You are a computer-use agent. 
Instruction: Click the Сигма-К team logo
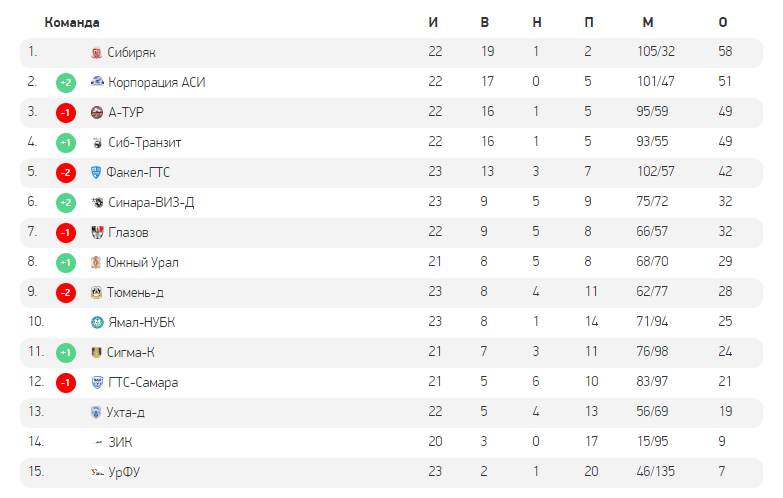pos(96,353)
